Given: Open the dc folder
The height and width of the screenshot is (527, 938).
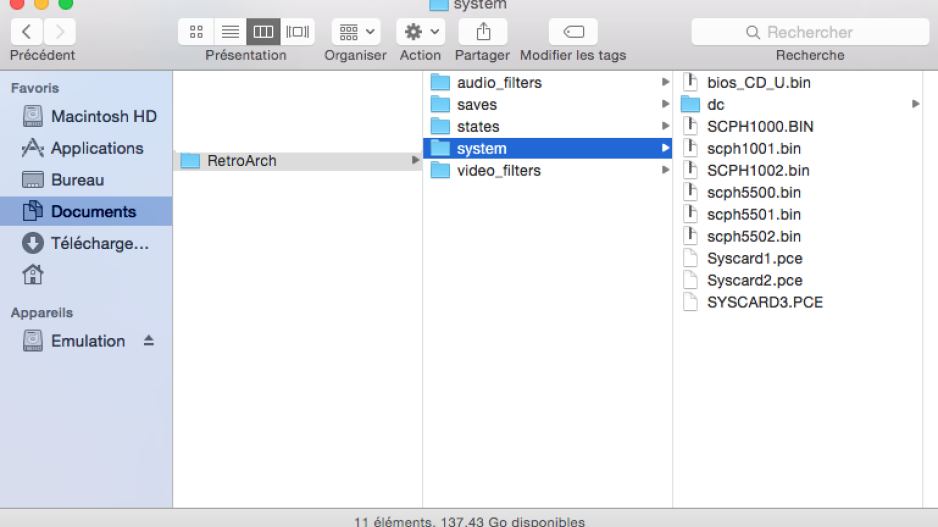Looking at the screenshot, I should (x=798, y=104).
